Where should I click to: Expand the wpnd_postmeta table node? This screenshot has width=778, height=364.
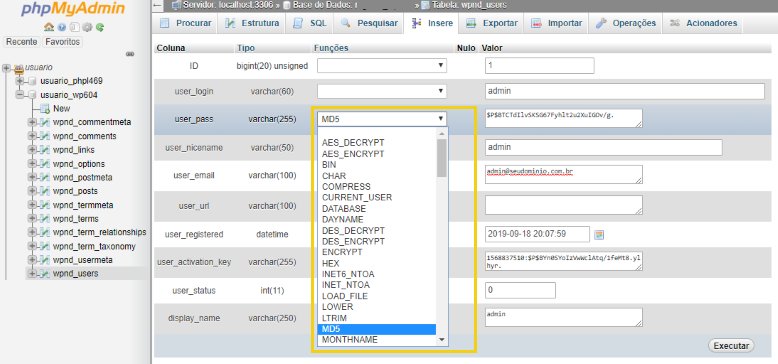click(32, 178)
